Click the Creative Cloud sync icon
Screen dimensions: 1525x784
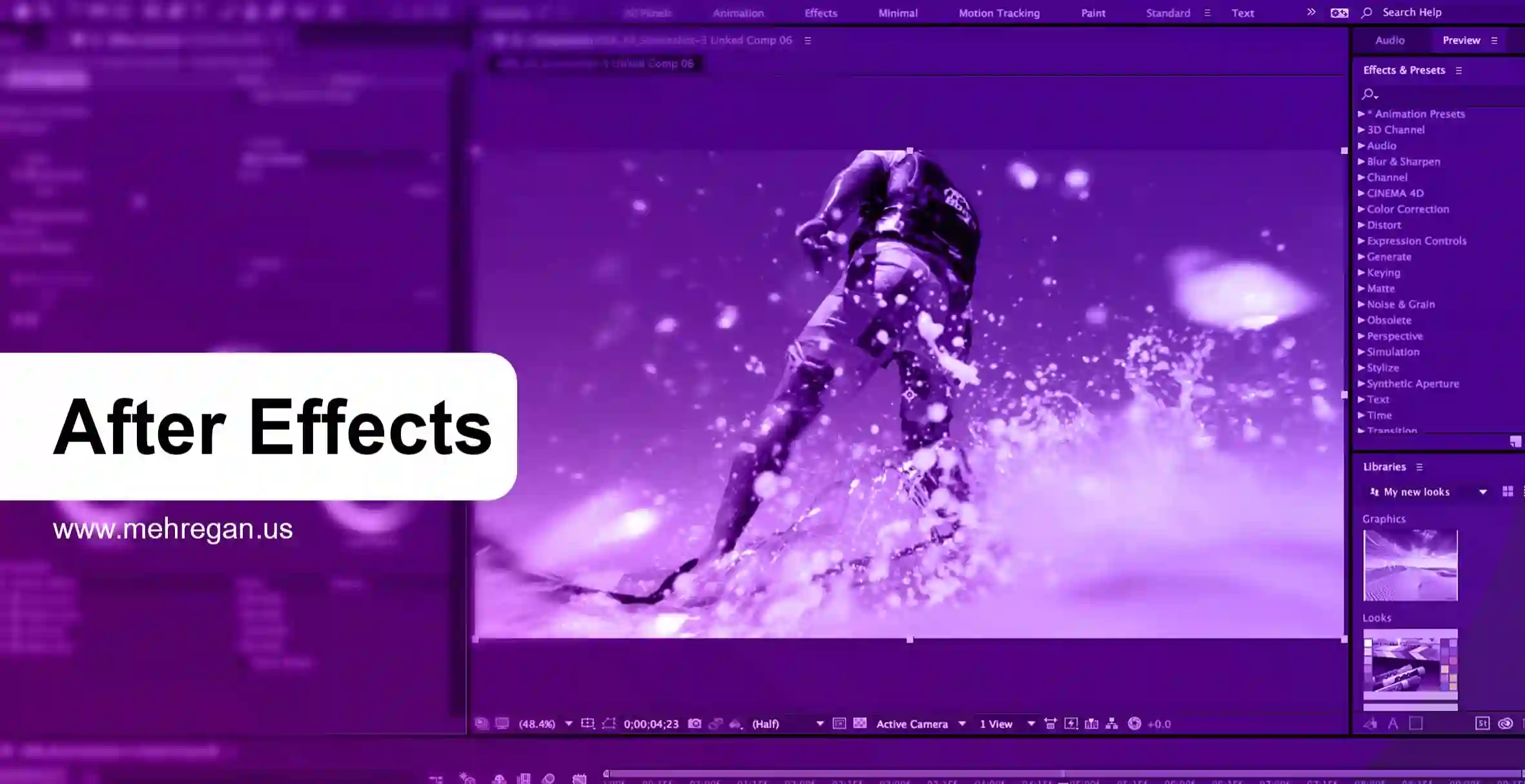1505,723
